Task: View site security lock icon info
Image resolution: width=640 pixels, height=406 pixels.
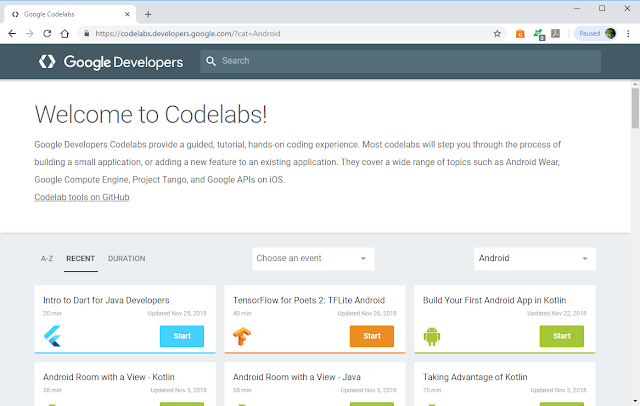Action: point(87,34)
